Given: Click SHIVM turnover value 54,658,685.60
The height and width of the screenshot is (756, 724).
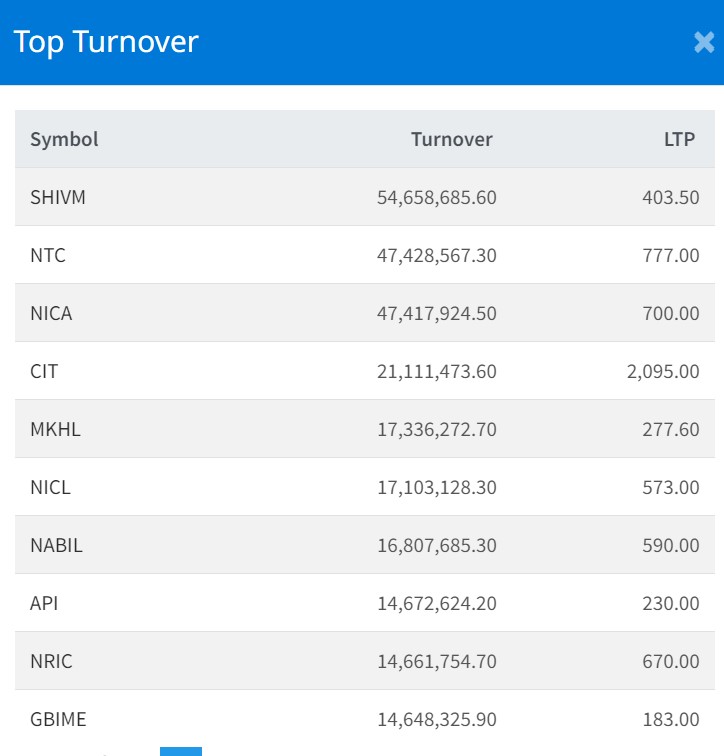Looking at the screenshot, I should click(436, 197).
